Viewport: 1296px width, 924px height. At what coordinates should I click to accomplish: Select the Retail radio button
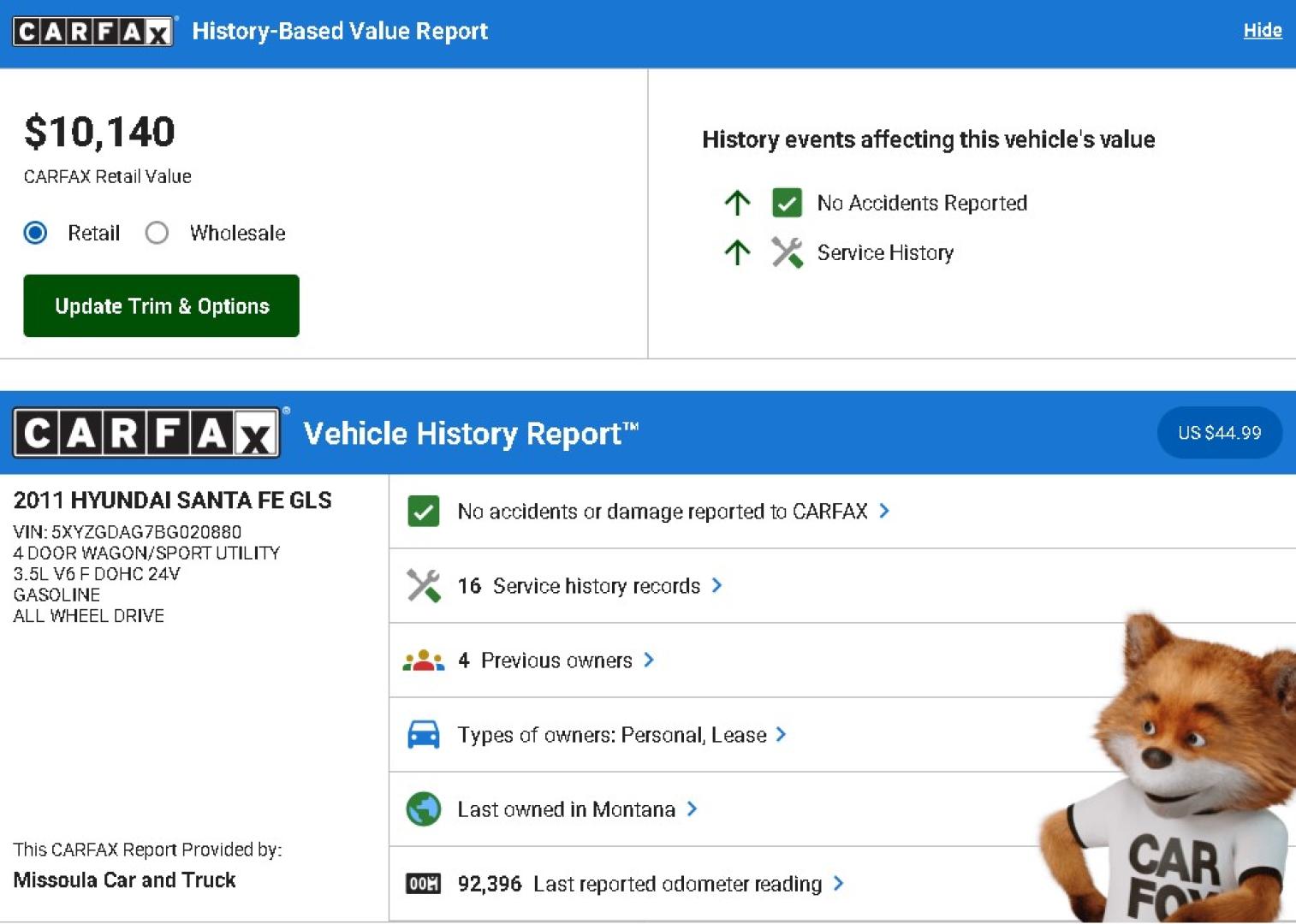click(x=36, y=233)
